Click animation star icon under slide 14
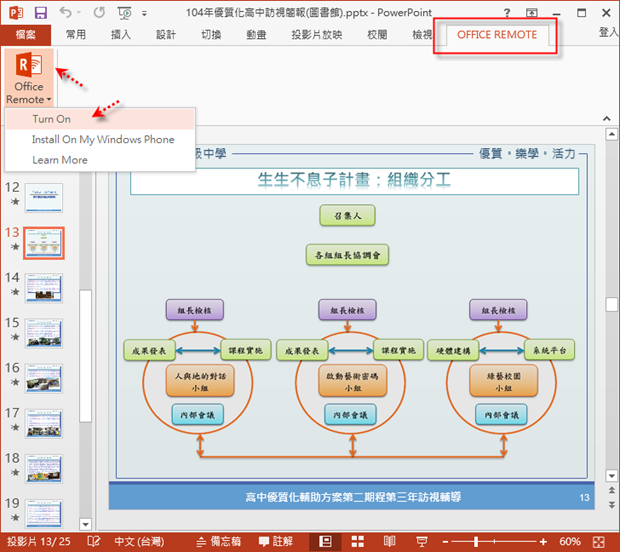This screenshot has height=552, width=620. point(15,292)
